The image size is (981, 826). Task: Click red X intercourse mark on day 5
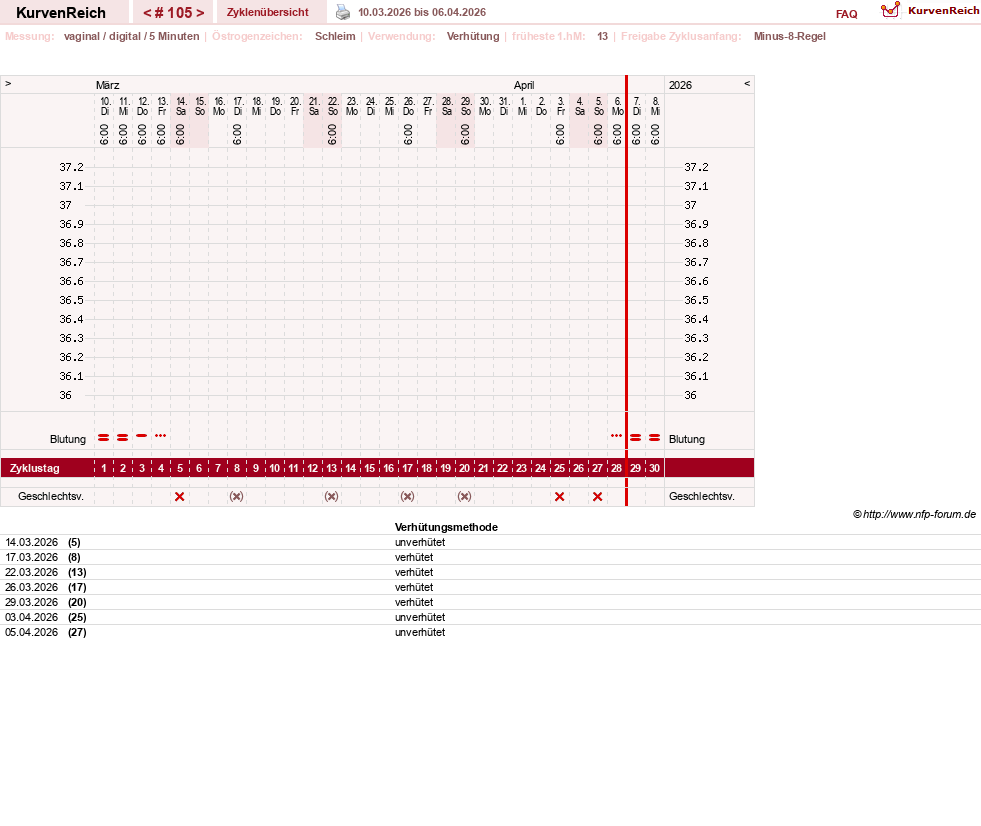[180, 496]
